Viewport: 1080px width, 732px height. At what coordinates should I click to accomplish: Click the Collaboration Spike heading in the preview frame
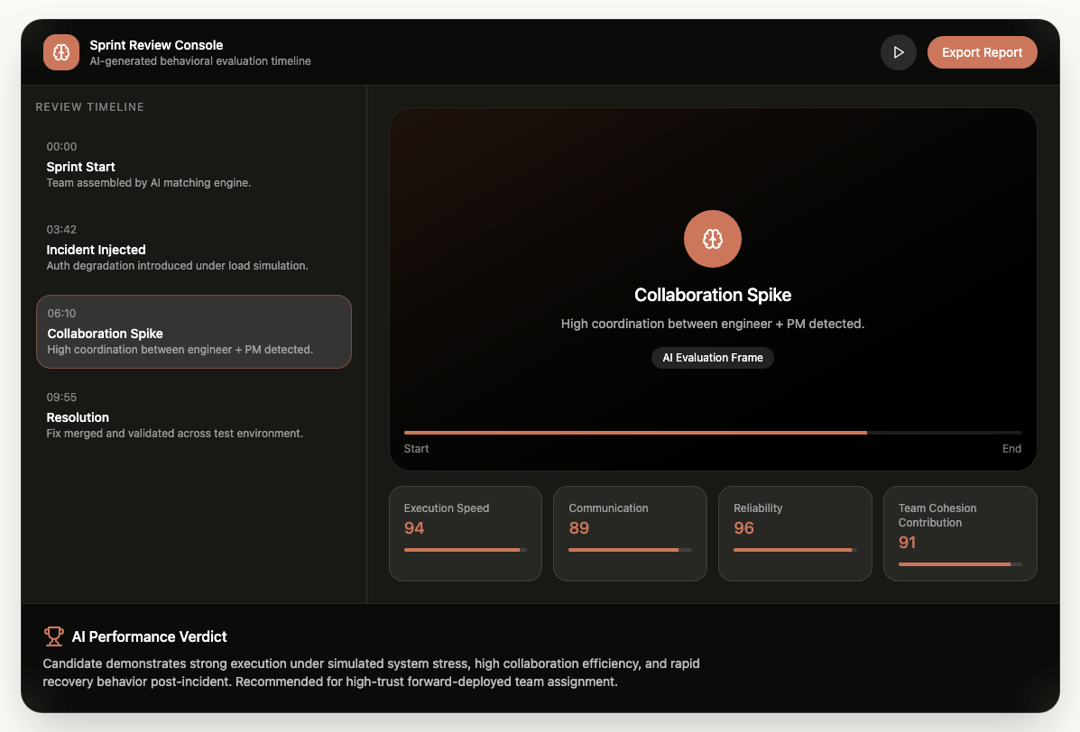pyautogui.click(x=712, y=295)
